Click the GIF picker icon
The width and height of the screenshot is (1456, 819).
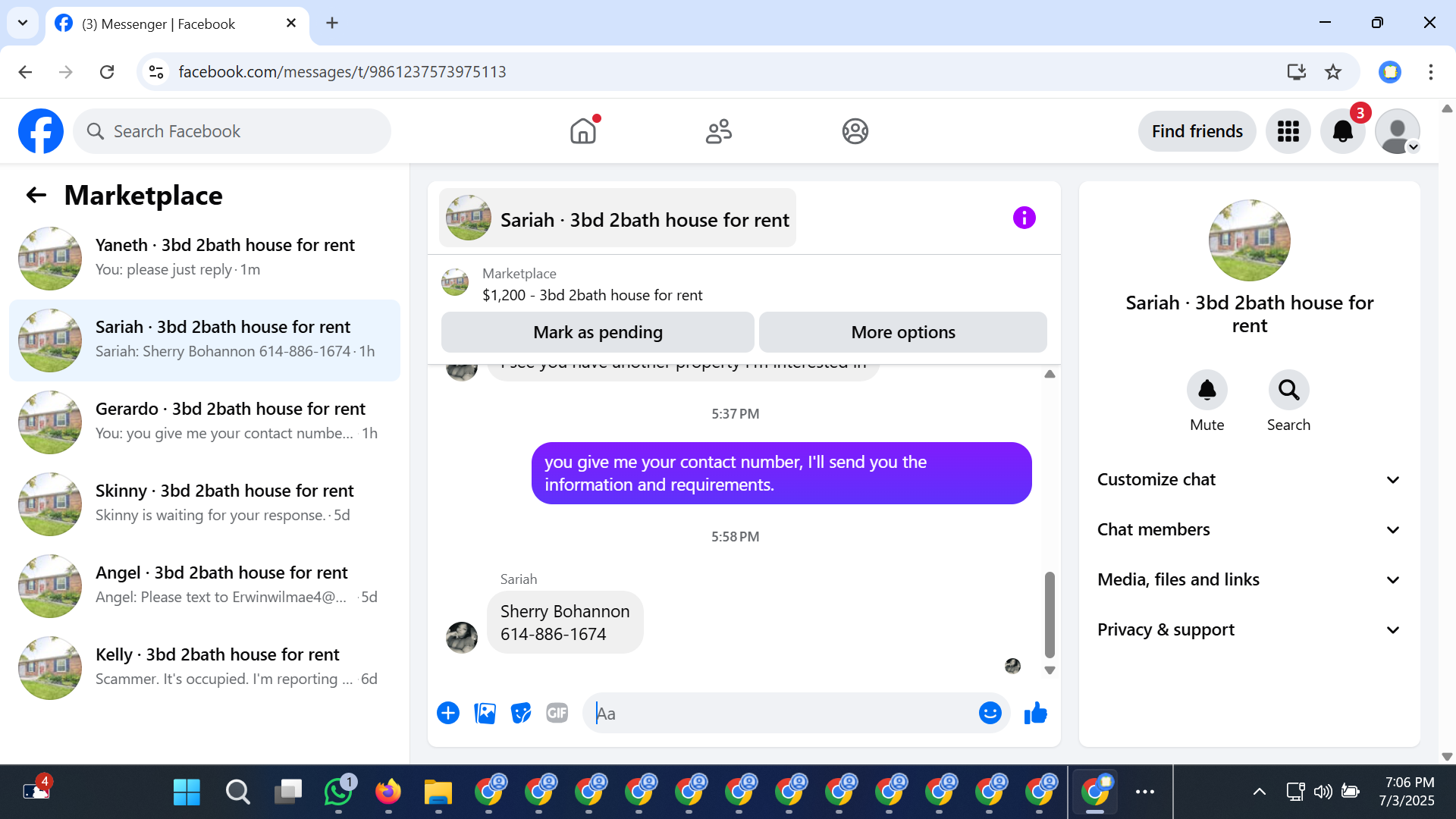coord(557,714)
